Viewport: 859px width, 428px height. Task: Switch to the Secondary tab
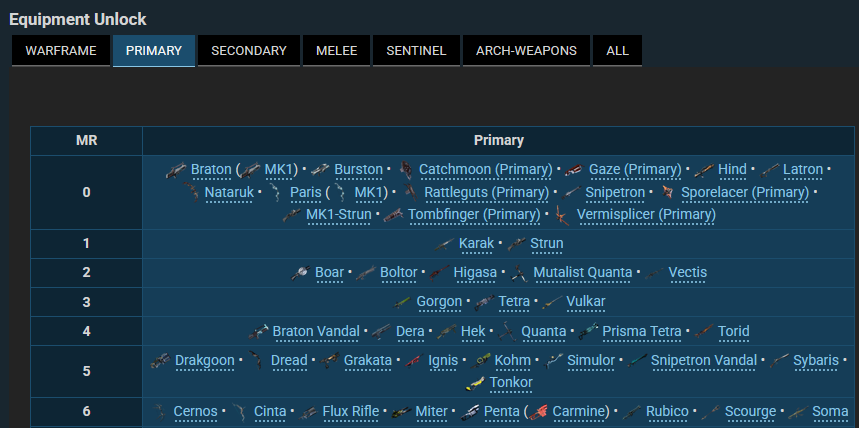click(249, 51)
